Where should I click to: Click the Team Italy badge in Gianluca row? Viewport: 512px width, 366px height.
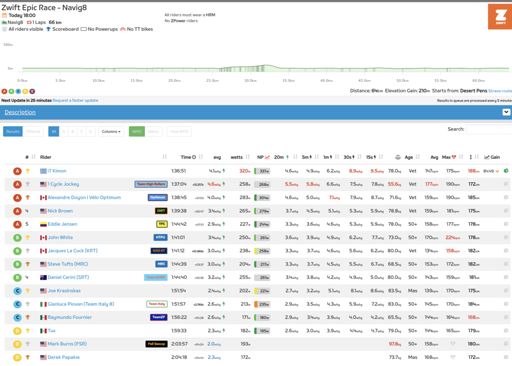[157, 304]
